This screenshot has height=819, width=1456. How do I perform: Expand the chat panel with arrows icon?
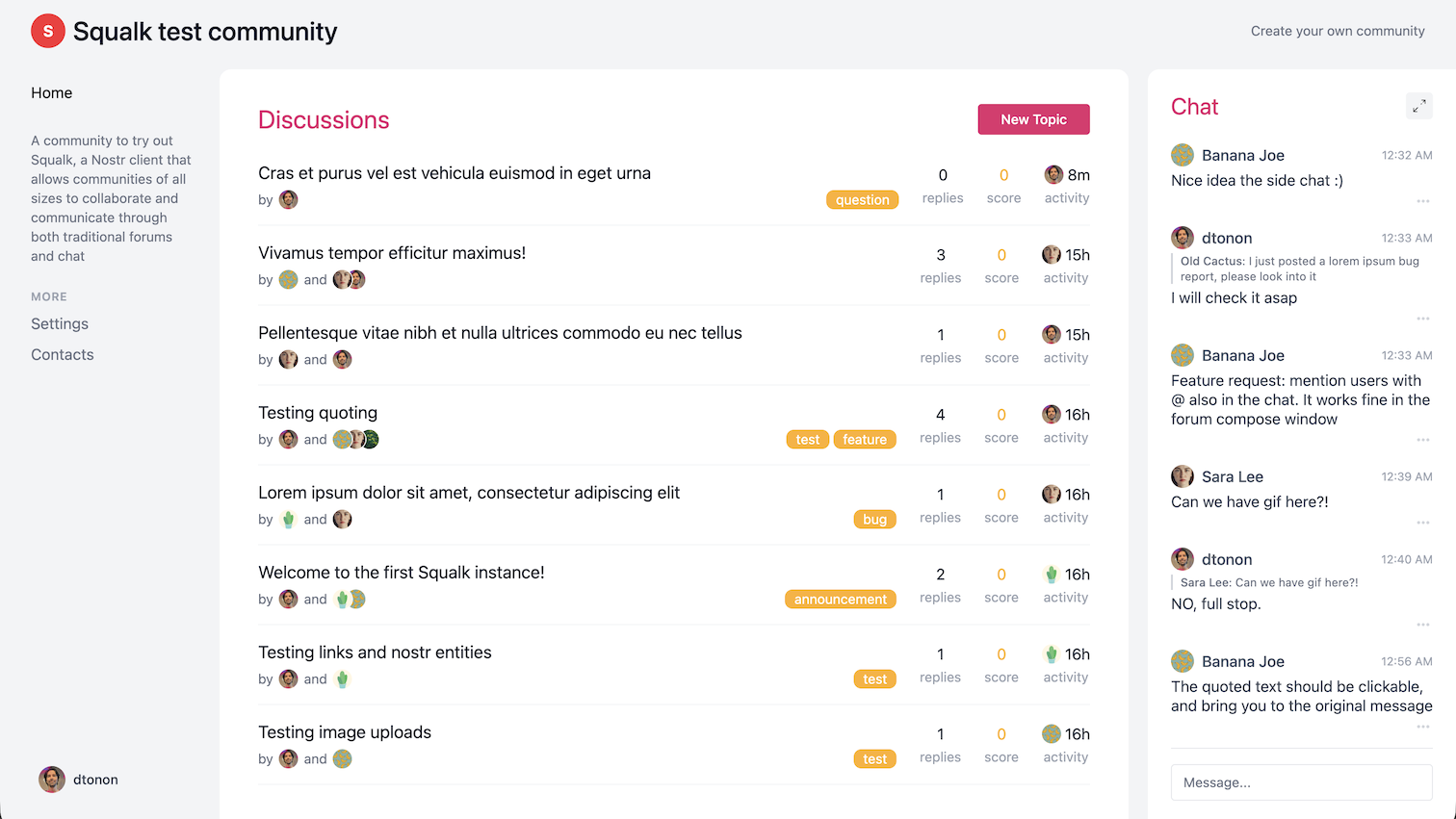(x=1419, y=107)
